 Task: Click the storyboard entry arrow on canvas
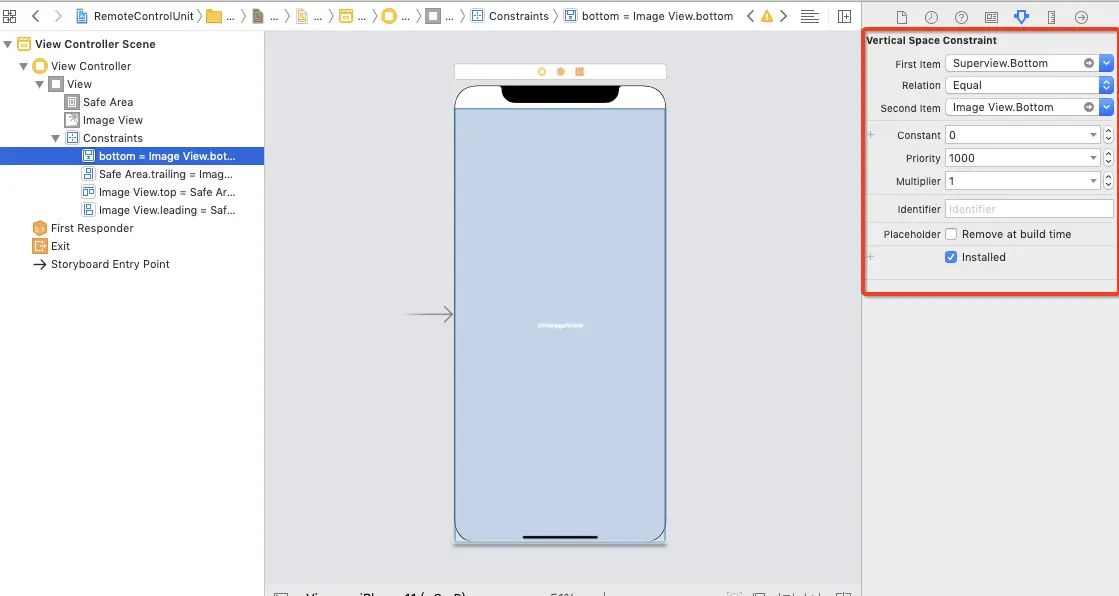[x=428, y=314]
